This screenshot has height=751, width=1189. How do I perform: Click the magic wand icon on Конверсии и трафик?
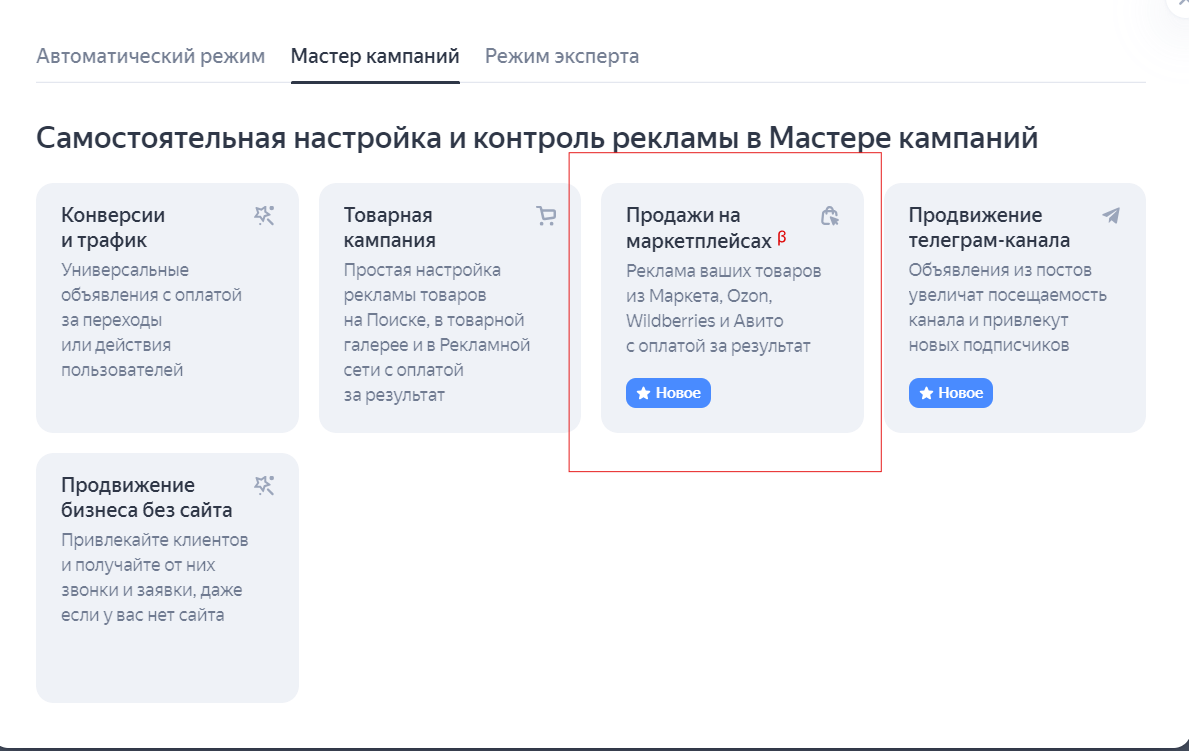click(x=264, y=215)
